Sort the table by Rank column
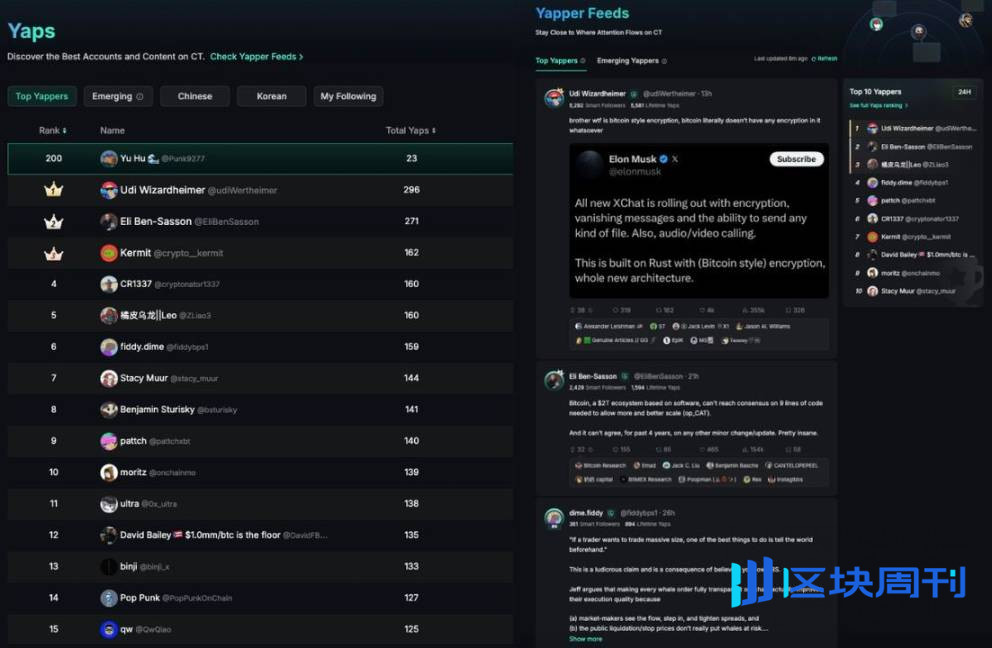Image resolution: width=992 pixels, height=648 pixels. (53, 131)
